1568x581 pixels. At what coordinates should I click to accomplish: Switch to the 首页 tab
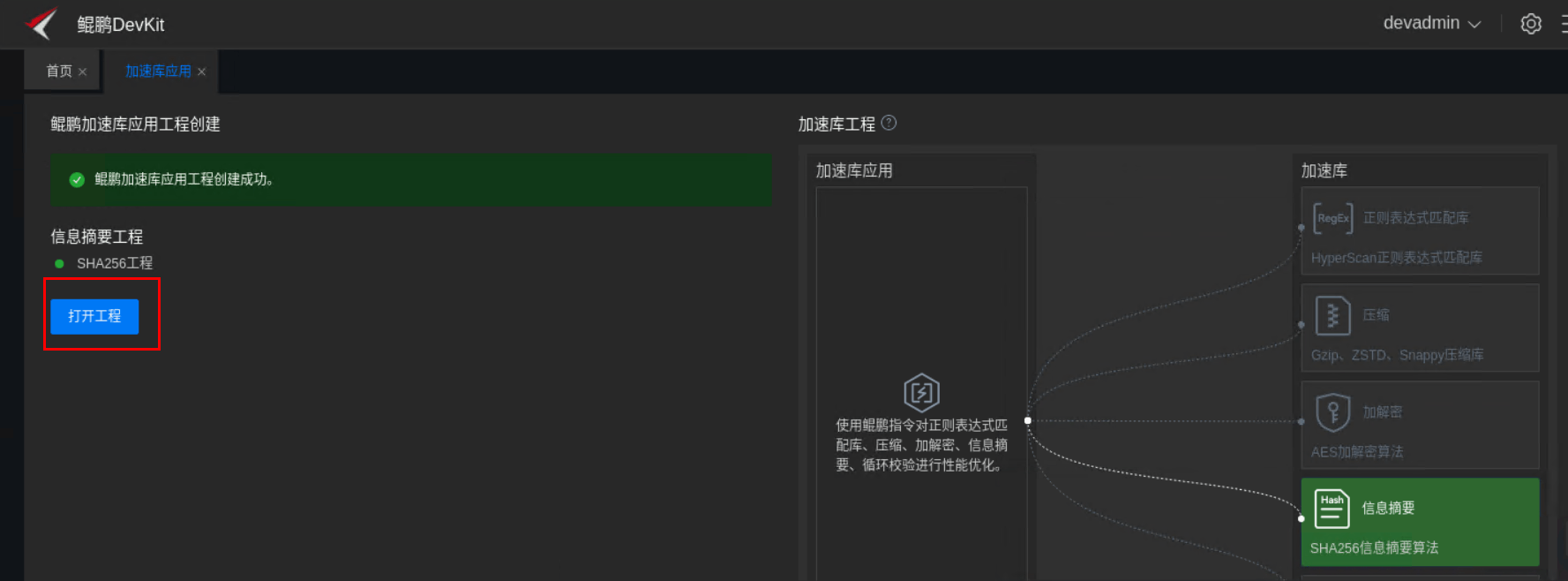click(x=59, y=72)
